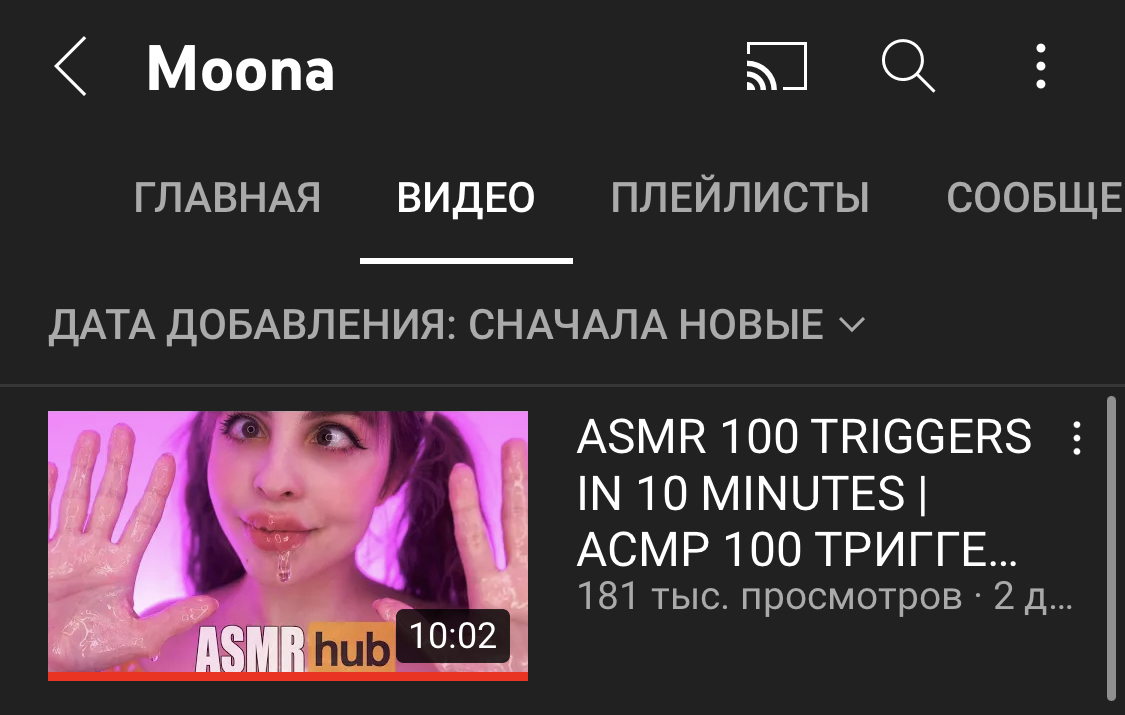Open the top-right three-dot options menu
The height and width of the screenshot is (715, 1125).
1040,67
